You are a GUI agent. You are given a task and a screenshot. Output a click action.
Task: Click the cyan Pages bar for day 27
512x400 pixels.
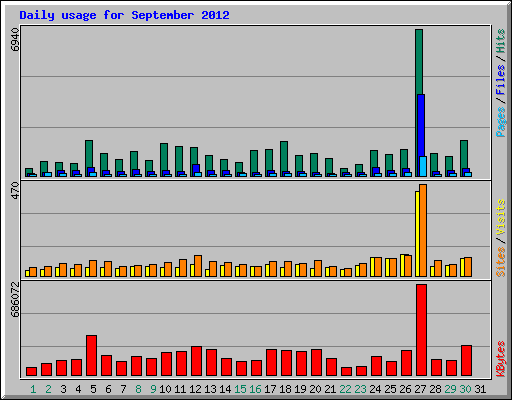click(x=423, y=166)
